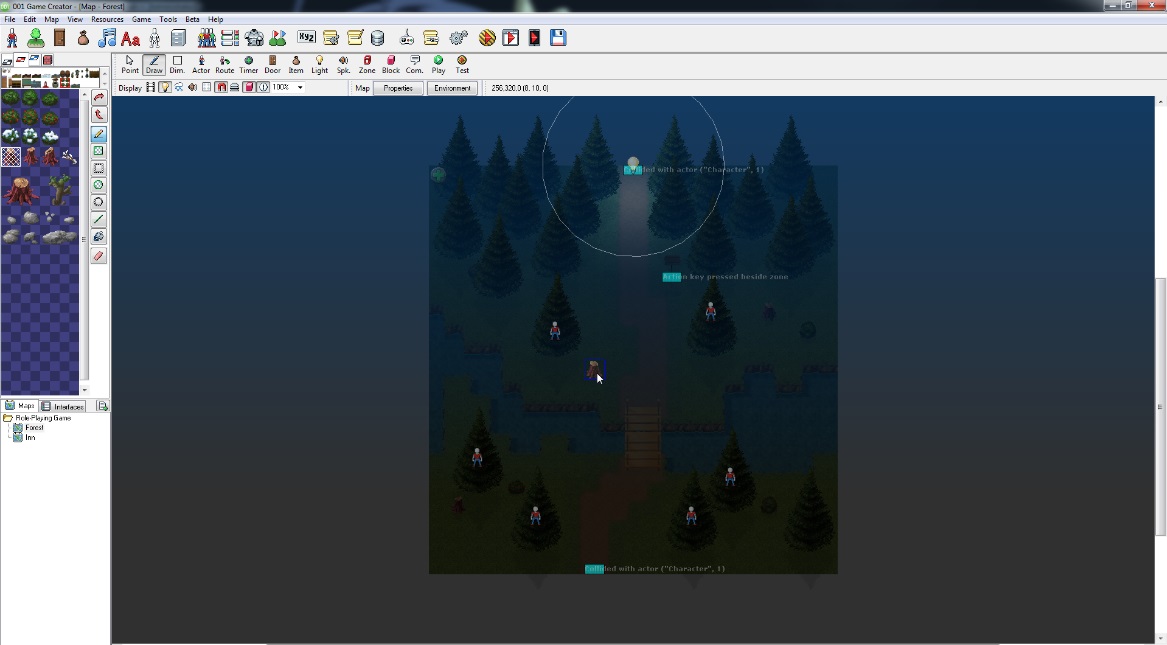
Task: Select the Actor placement tool
Action: click(200, 66)
